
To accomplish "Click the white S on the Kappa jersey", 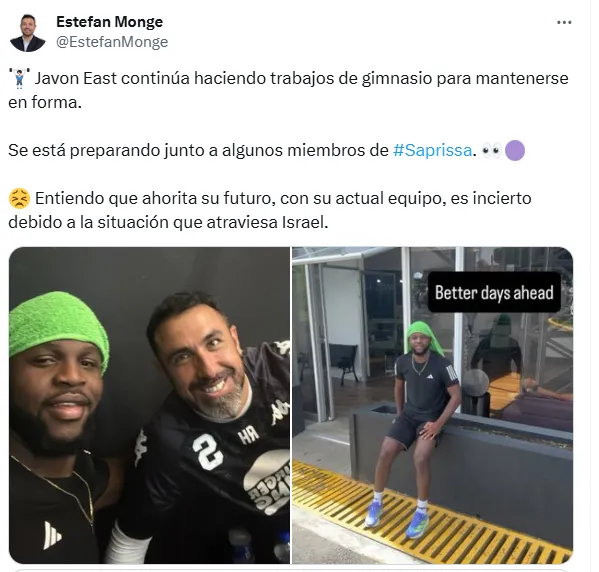I will [x=207, y=452].
